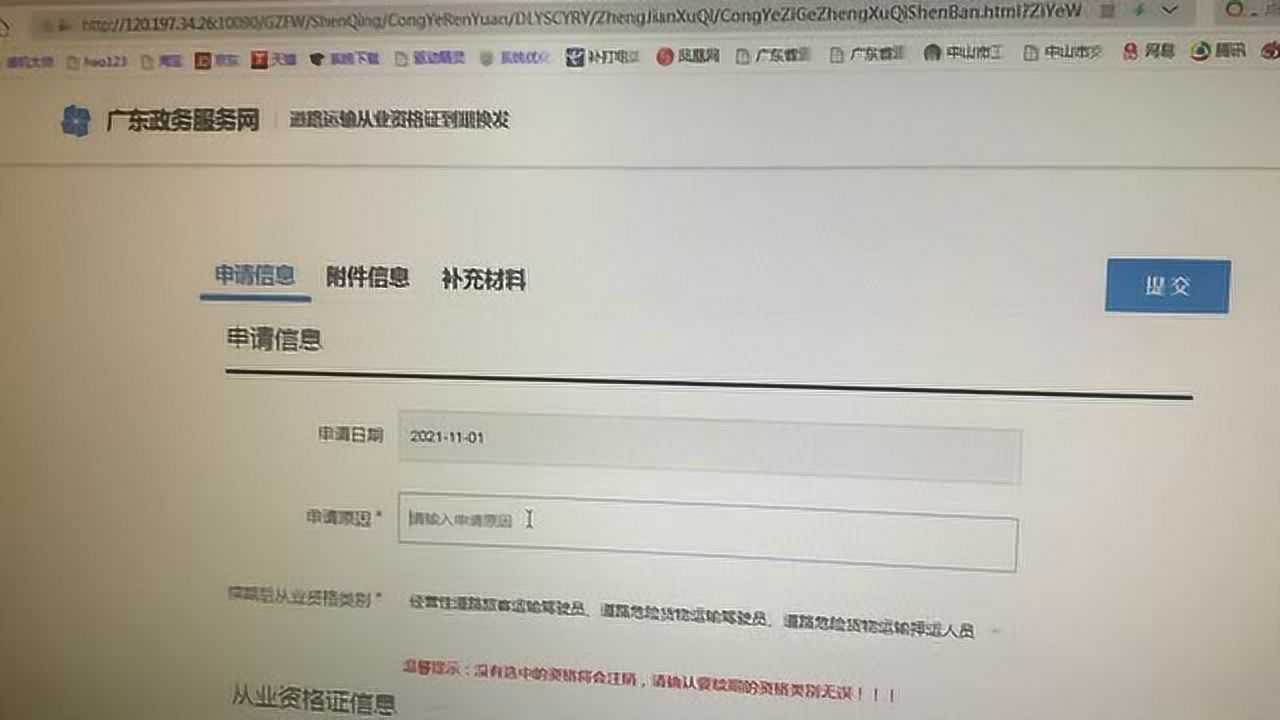Viewport: 1280px width, 720px height.
Task: Open the 京东 bookmark
Action: pos(217,60)
